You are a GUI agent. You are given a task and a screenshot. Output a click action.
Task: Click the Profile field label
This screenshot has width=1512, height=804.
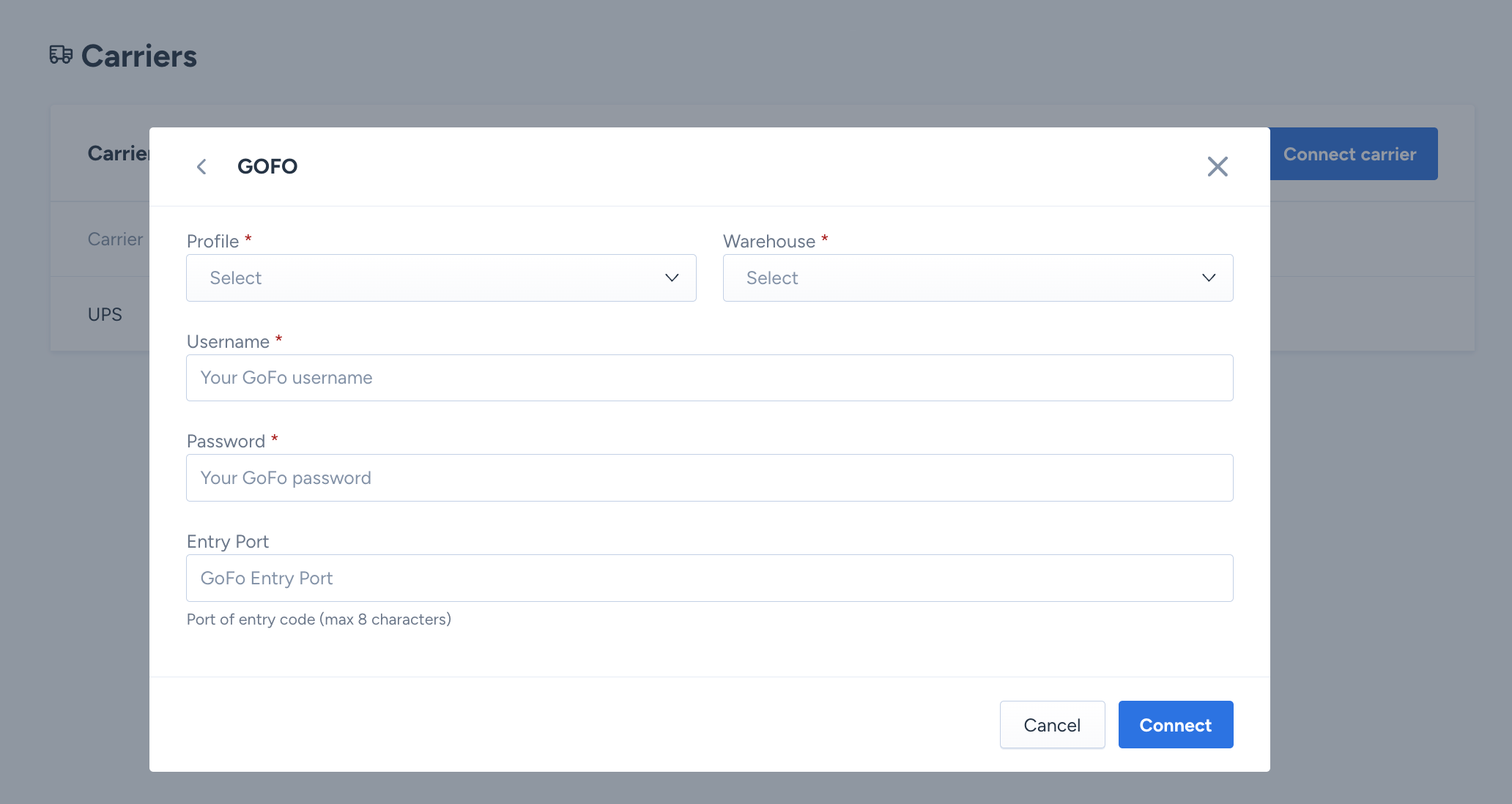click(x=212, y=242)
